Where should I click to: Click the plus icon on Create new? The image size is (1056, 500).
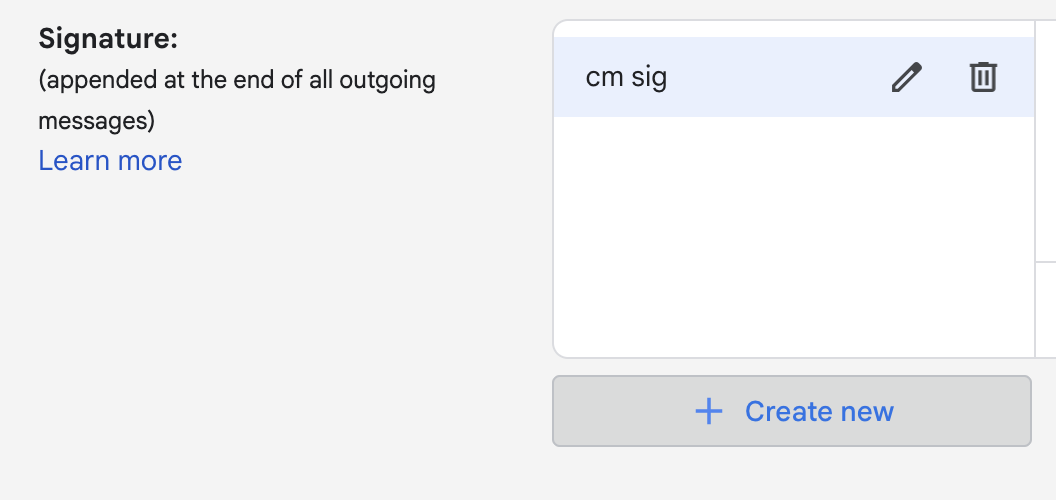tap(708, 411)
